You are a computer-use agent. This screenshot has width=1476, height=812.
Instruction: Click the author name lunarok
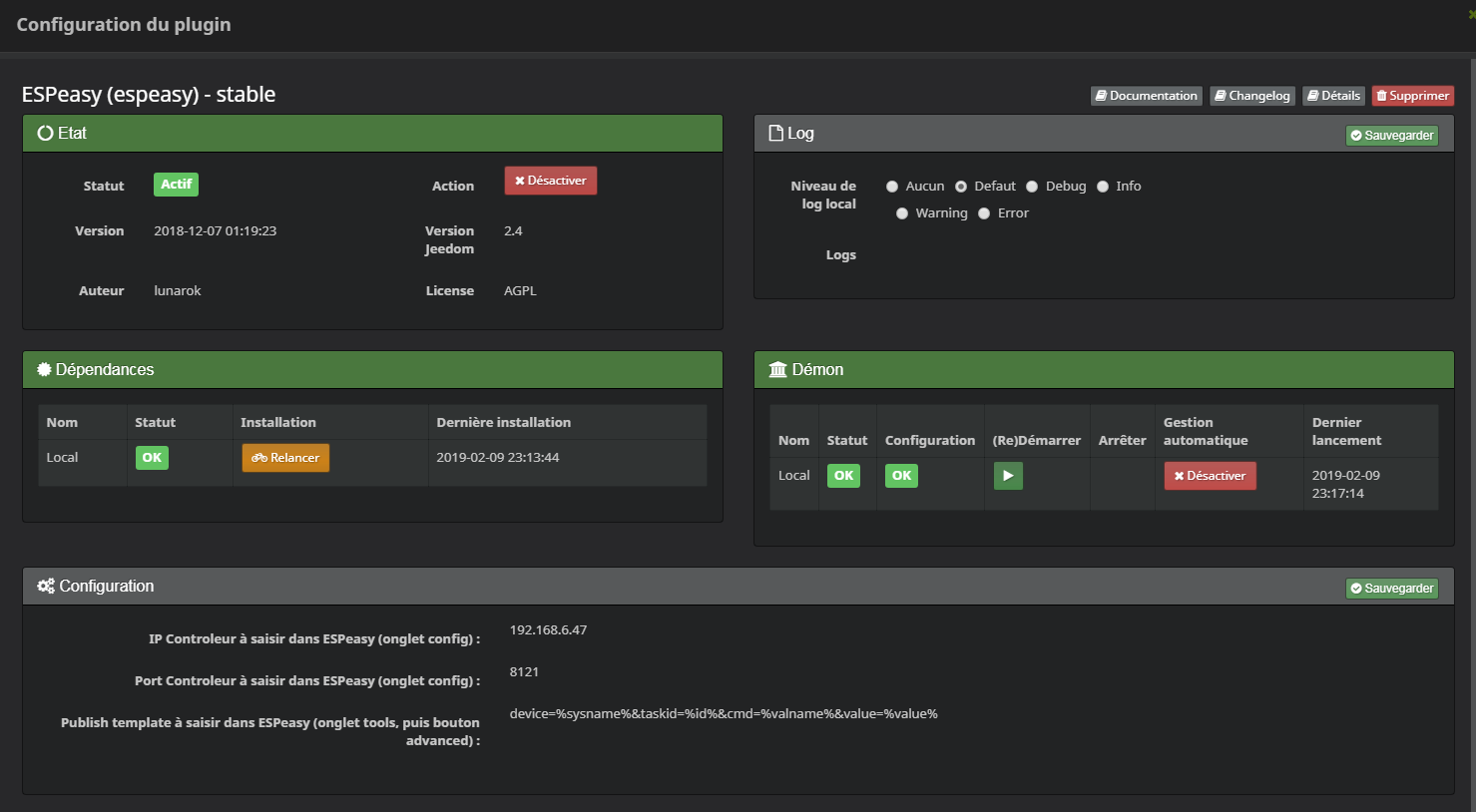(x=178, y=291)
